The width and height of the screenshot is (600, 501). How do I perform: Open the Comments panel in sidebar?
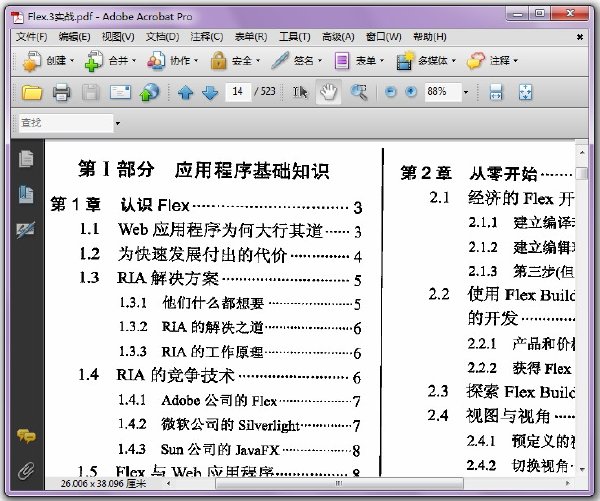[x=26, y=436]
